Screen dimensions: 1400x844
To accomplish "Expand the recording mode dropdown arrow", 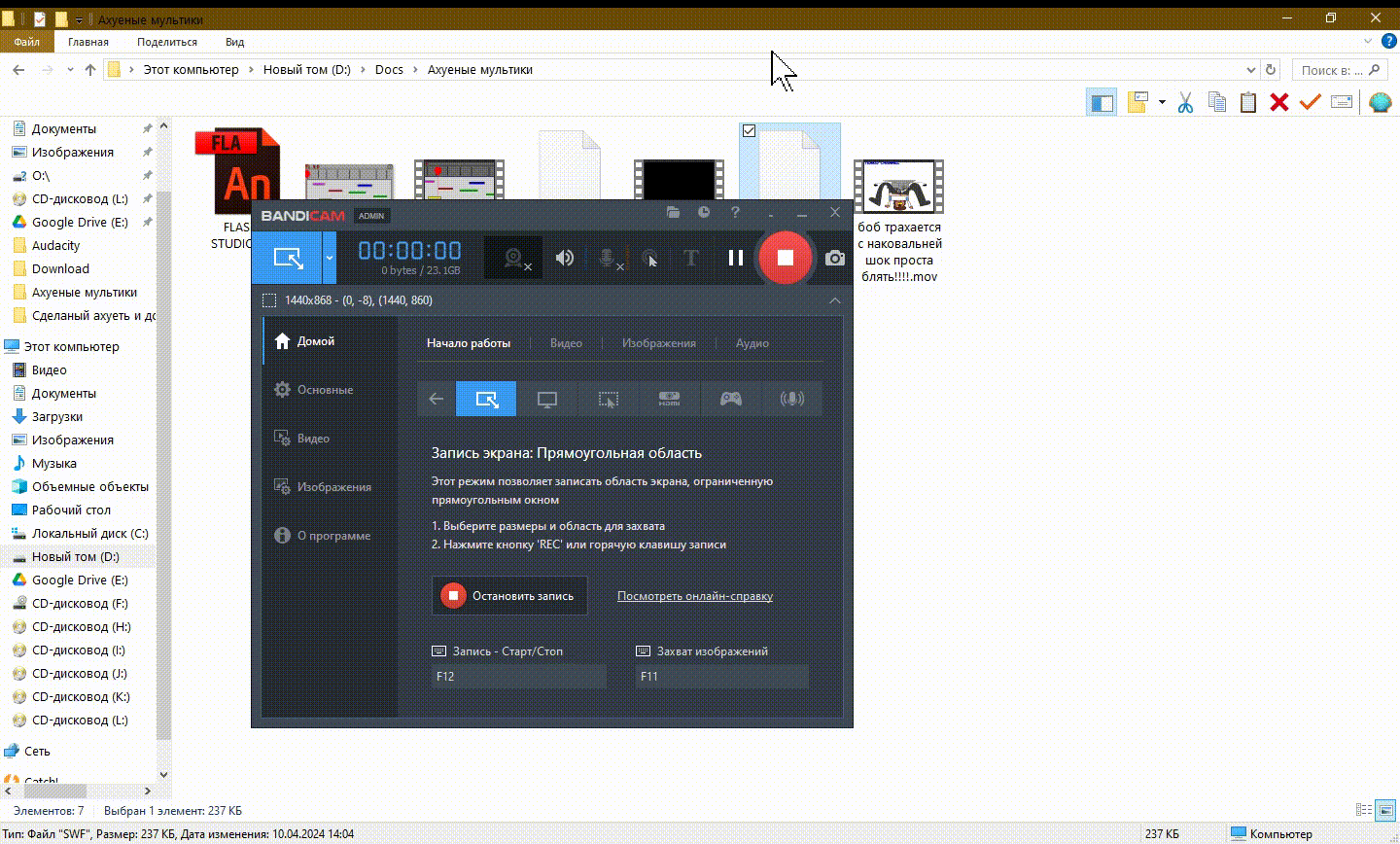I will 330,258.
